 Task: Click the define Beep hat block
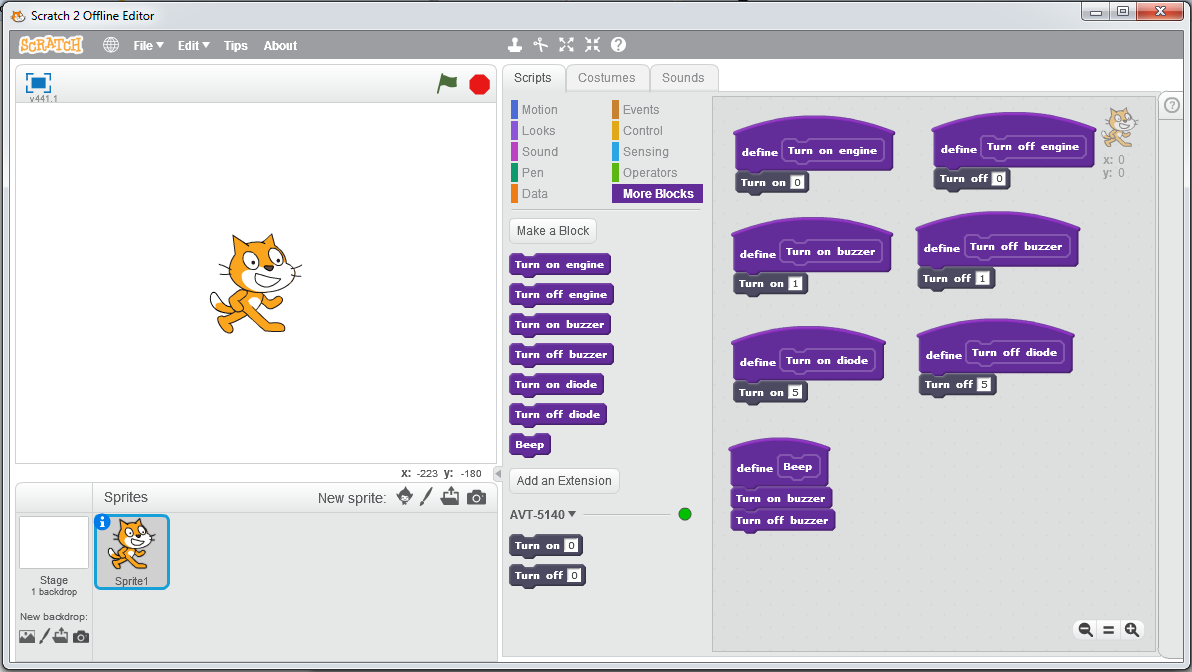(779, 464)
